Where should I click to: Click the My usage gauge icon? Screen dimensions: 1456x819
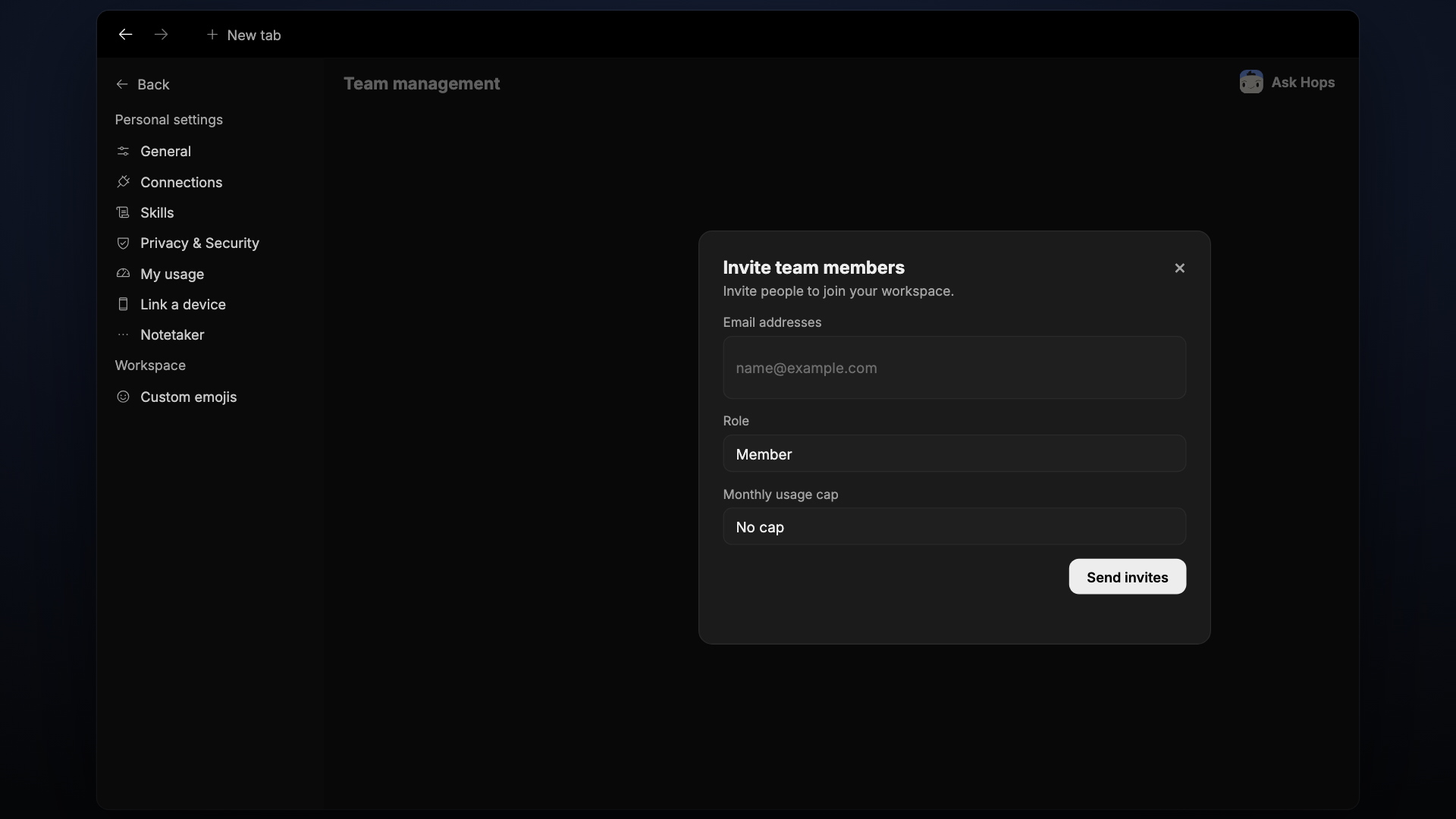pyautogui.click(x=123, y=274)
